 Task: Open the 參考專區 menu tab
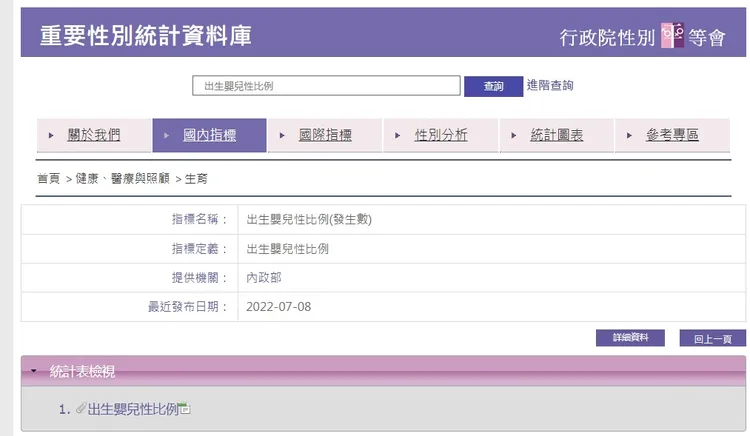tap(673, 135)
